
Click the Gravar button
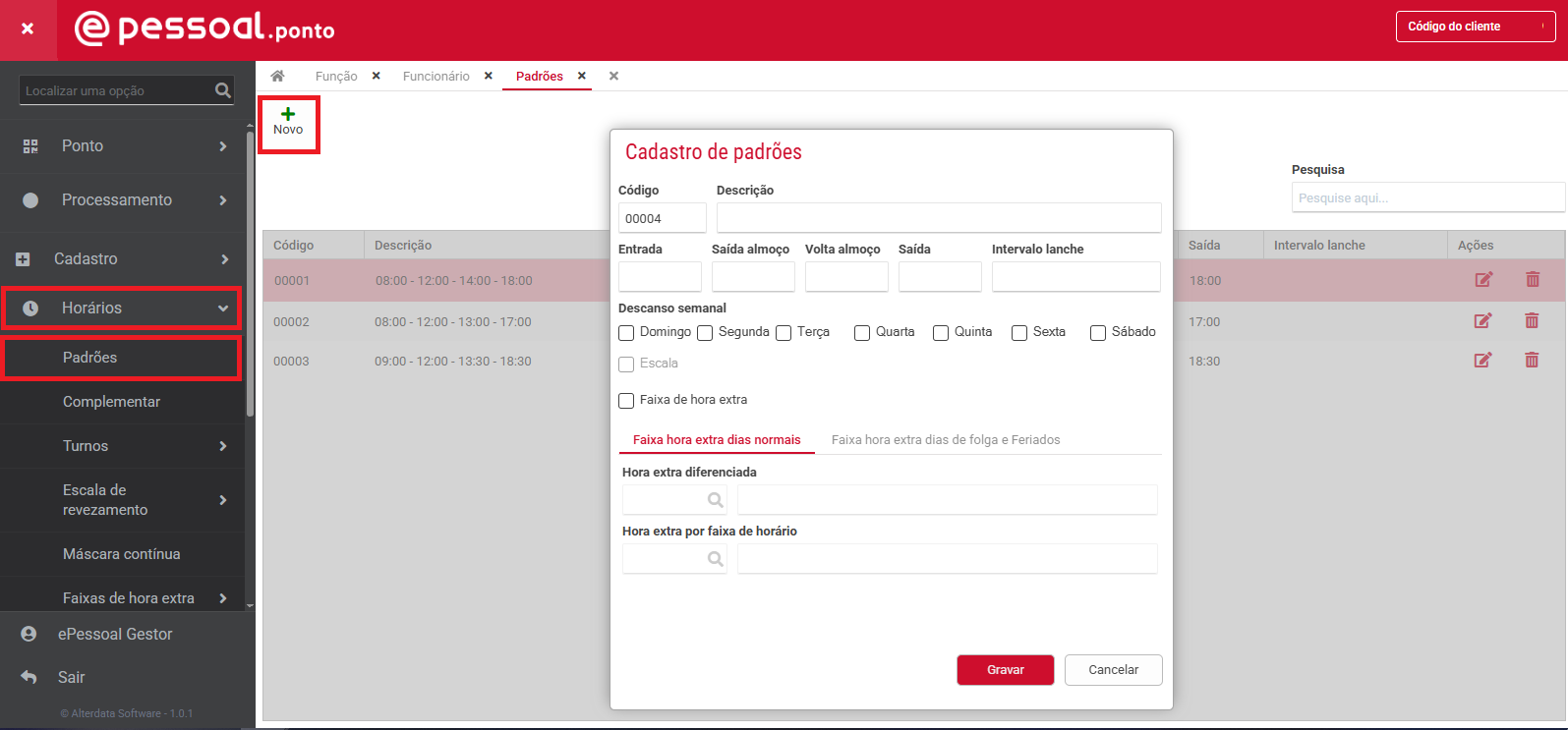click(x=1006, y=670)
